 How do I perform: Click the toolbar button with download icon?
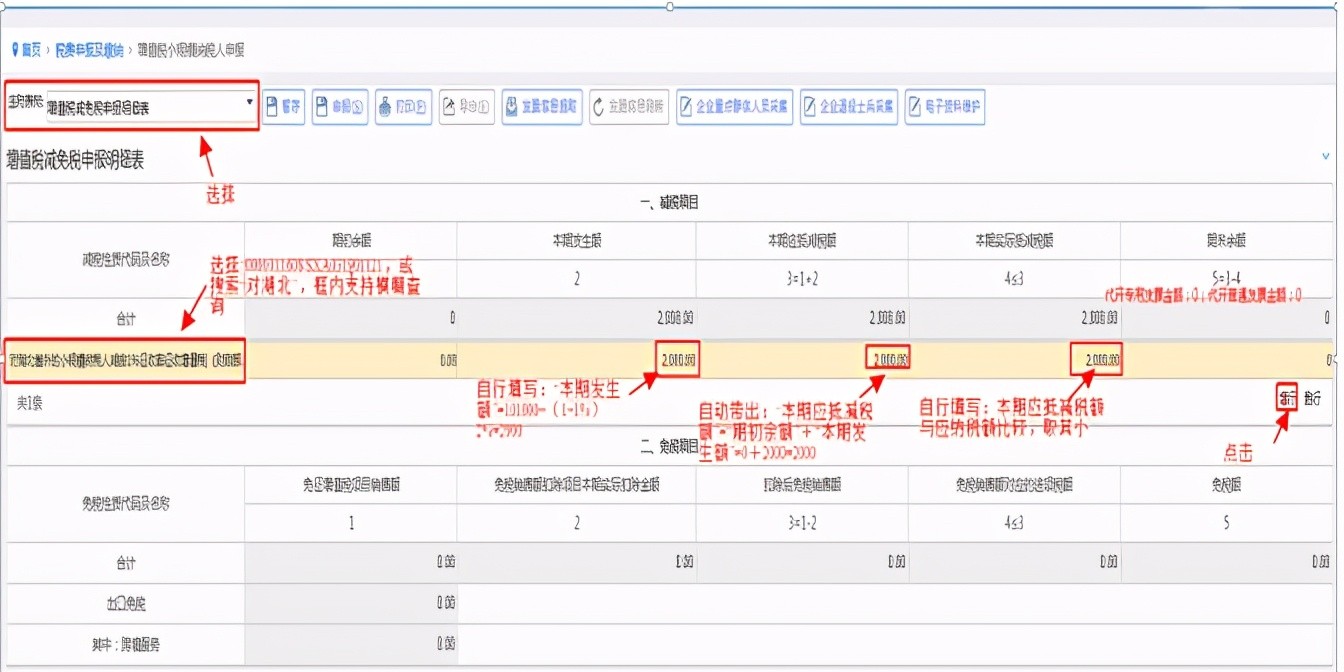click(x=542, y=107)
